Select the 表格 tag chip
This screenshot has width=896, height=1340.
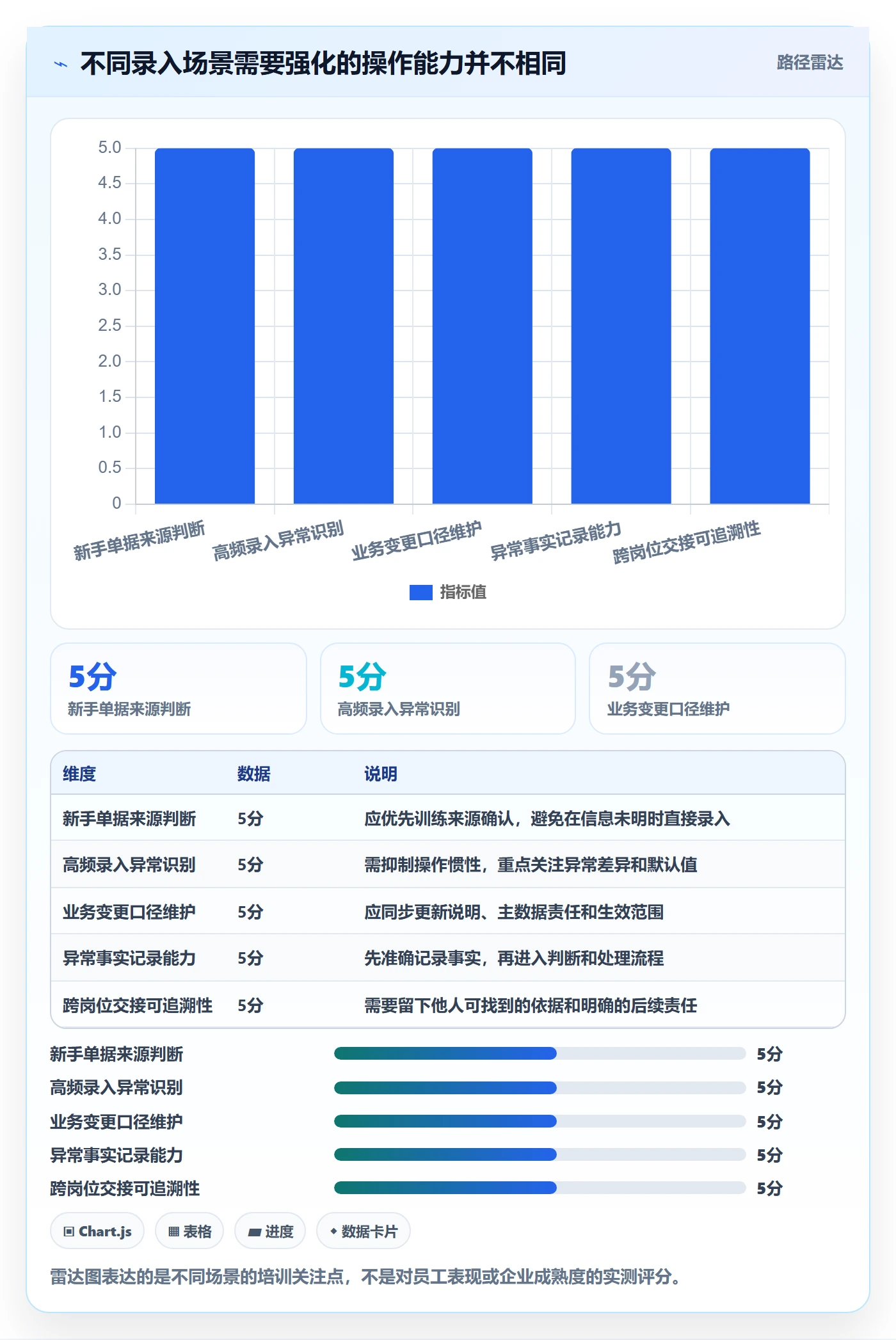point(189,1231)
